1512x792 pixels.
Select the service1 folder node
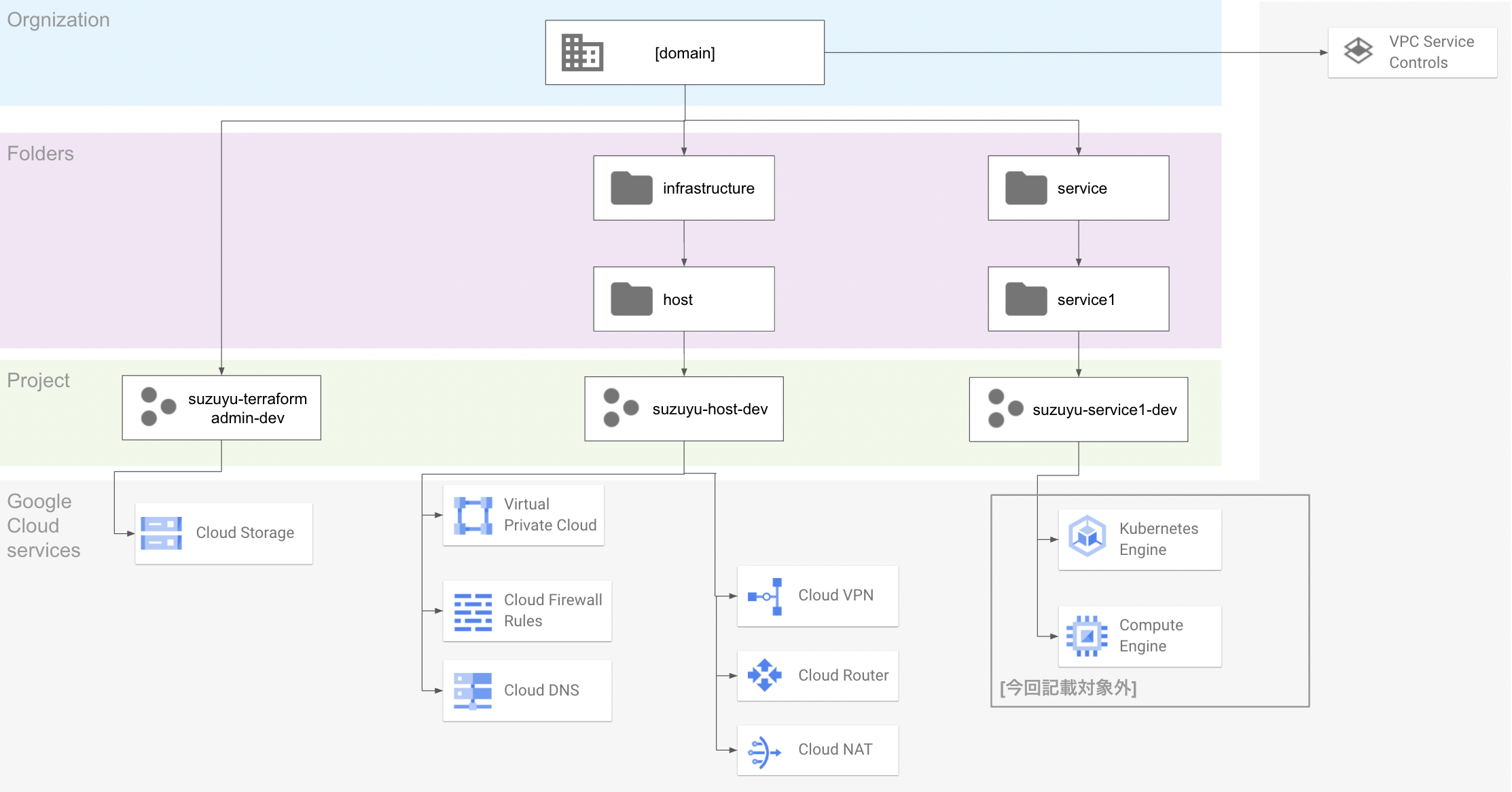1078,299
